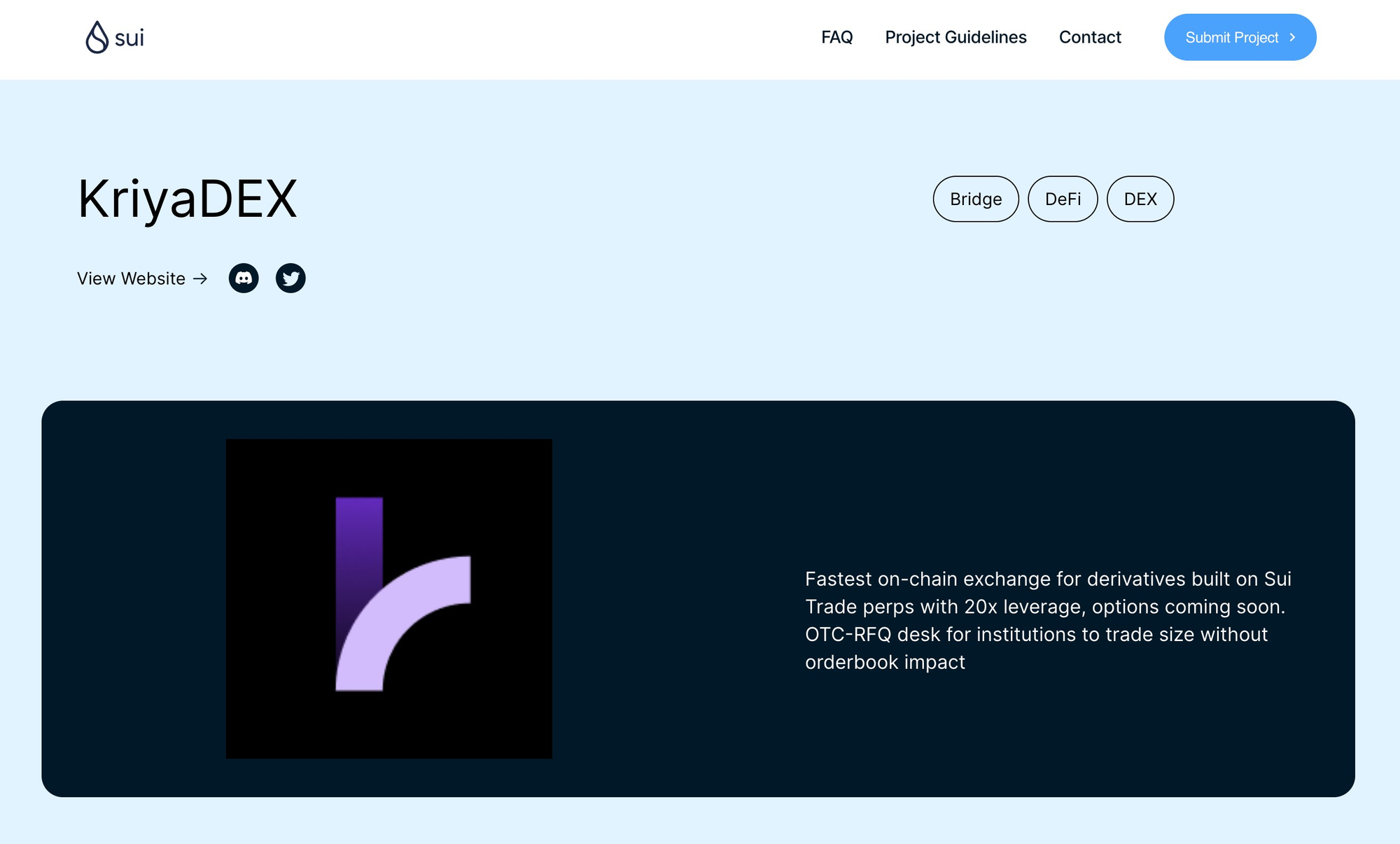Follow the View Website link
Screen dimensions: 1400x844
click(142, 279)
